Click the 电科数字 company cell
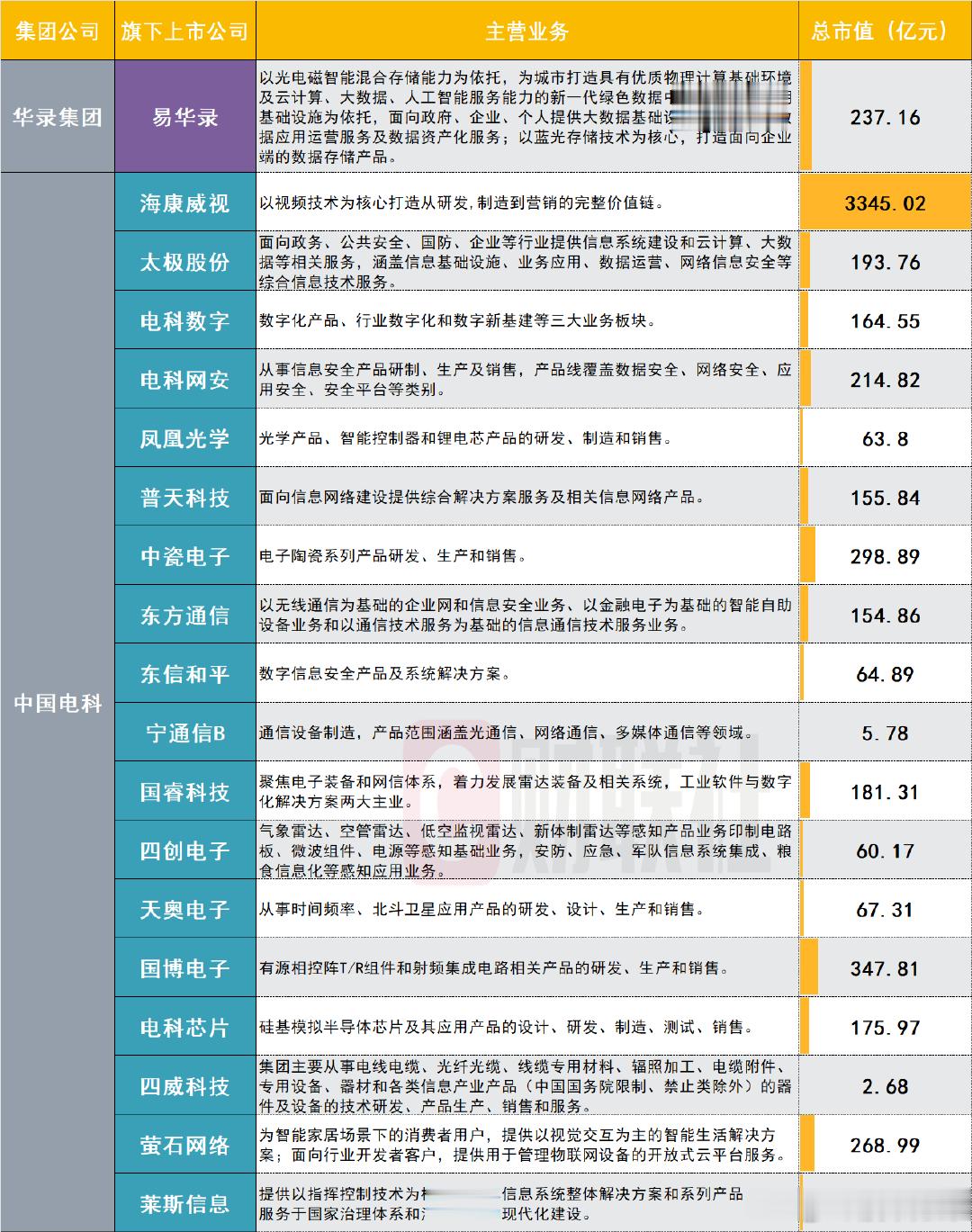972x1232 pixels. (185, 321)
